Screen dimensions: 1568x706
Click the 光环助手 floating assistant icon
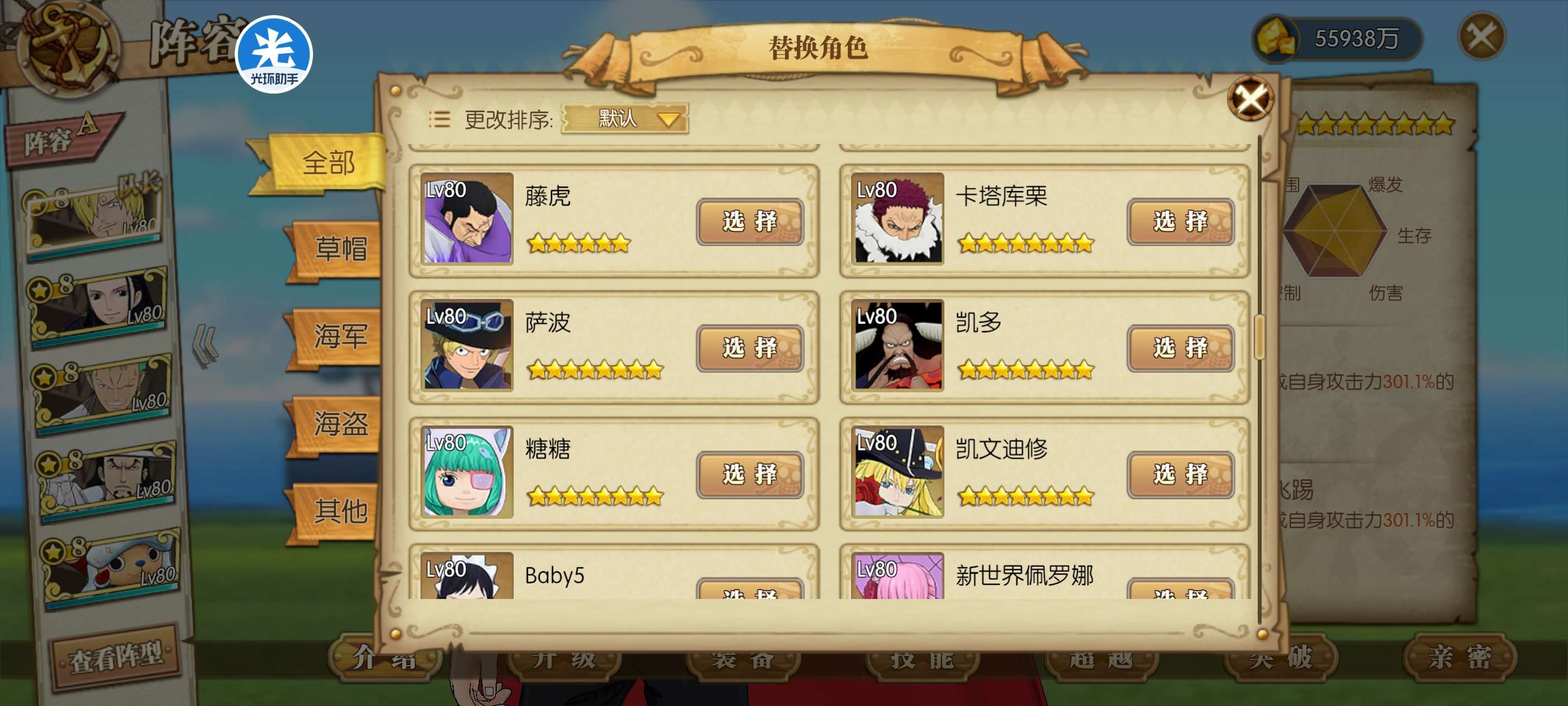point(274,54)
